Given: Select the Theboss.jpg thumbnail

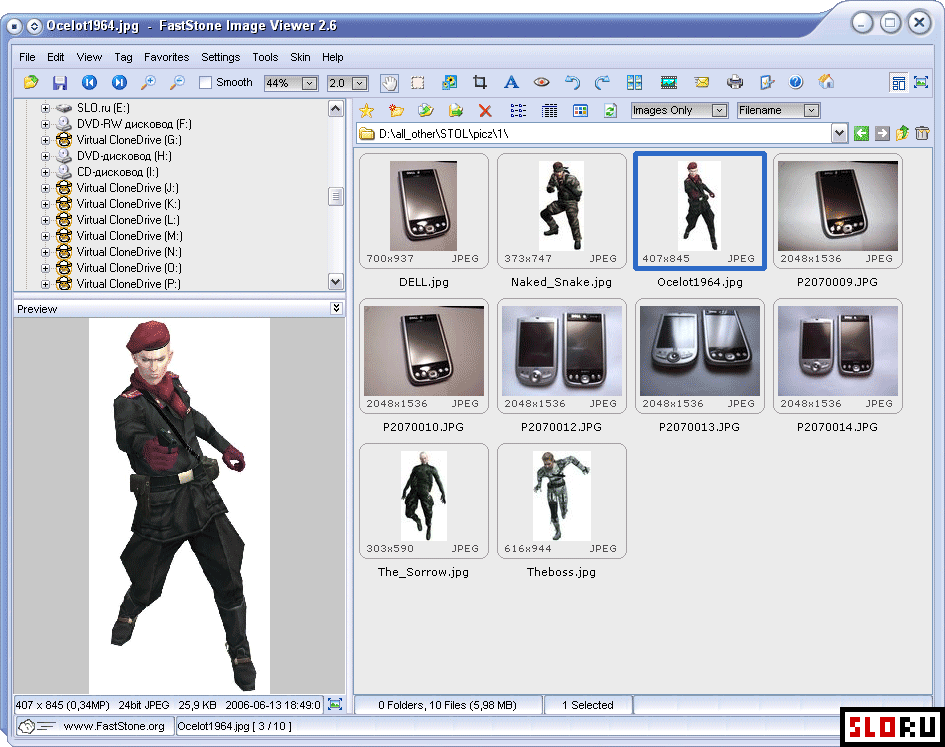Looking at the screenshot, I should [561, 501].
